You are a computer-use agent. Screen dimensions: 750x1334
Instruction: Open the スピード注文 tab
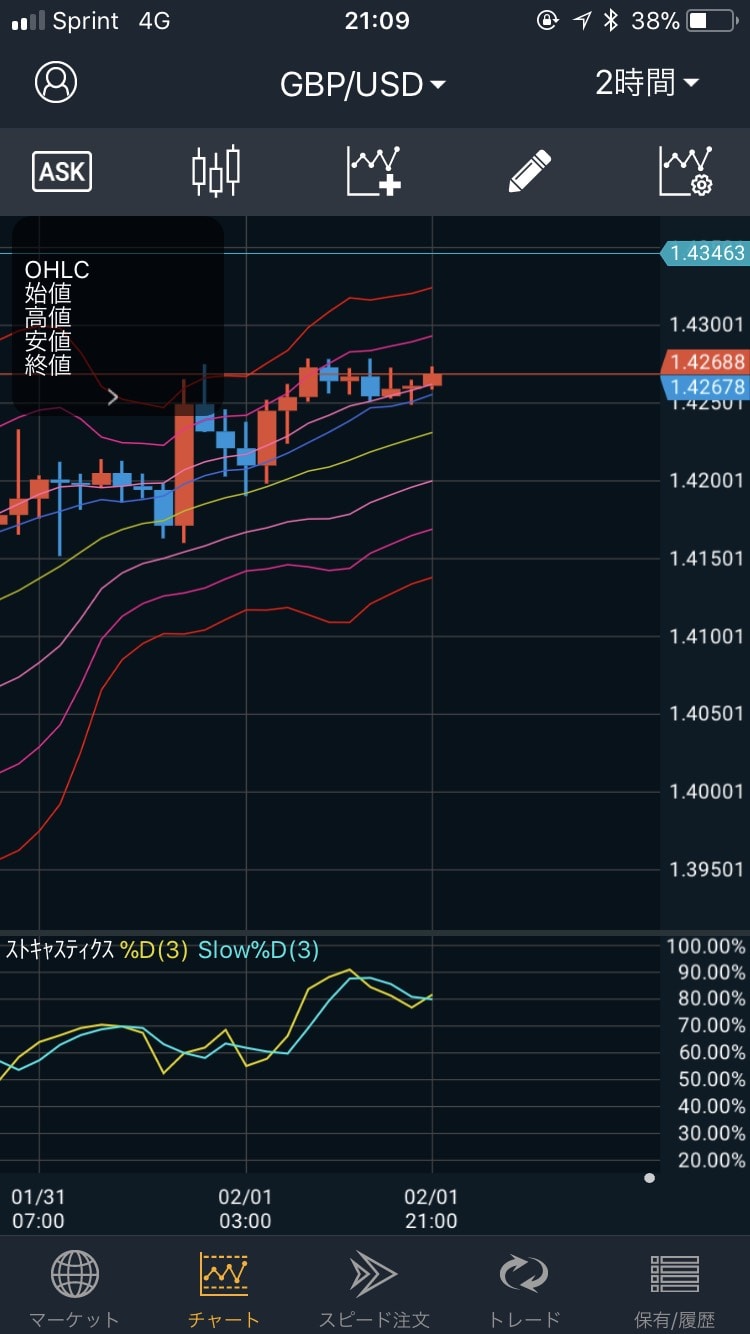click(374, 1289)
